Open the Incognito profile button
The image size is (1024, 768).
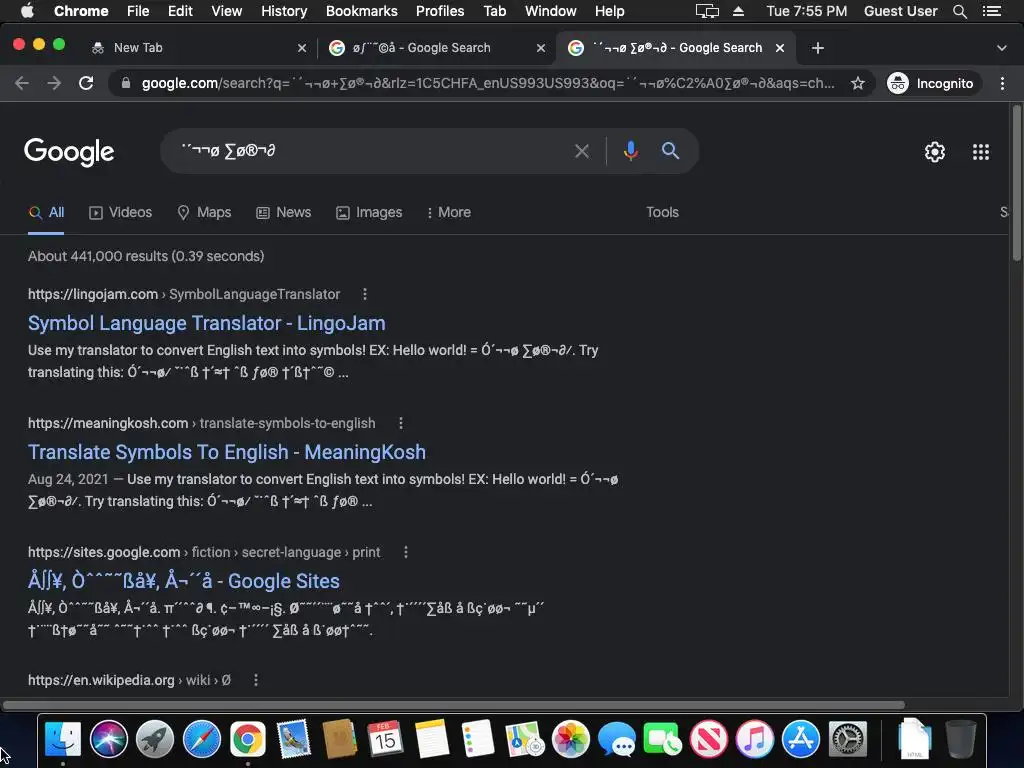pos(931,84)
